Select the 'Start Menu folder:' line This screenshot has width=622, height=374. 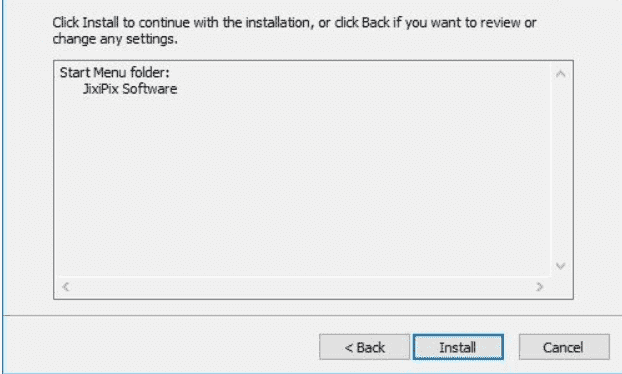(x=114, y=73)
